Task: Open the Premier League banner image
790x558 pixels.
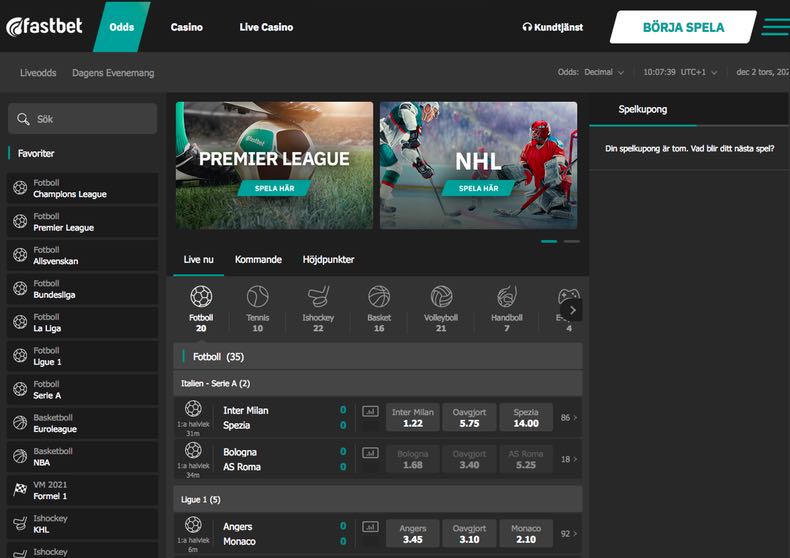Action: click(275, 166)
